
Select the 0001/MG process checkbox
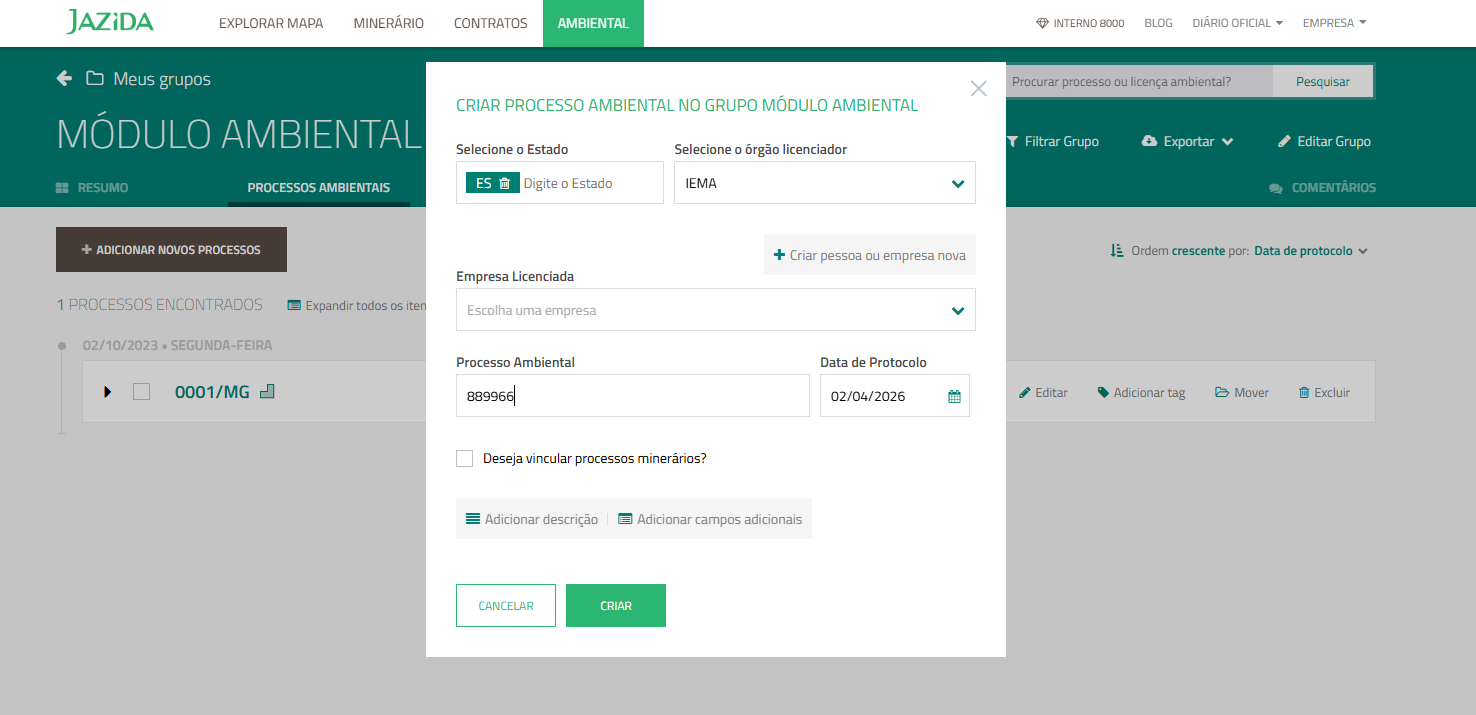pyautogui.click(x=141, y=392)
